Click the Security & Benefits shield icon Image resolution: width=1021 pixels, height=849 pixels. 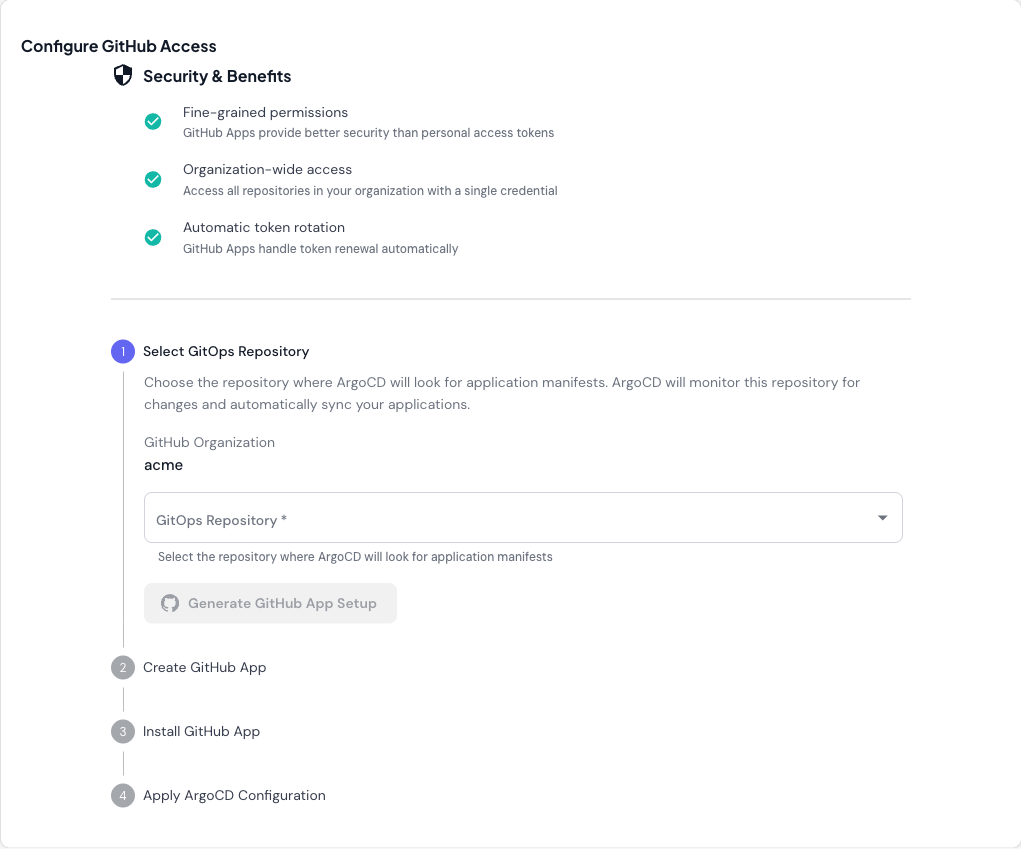123,75
